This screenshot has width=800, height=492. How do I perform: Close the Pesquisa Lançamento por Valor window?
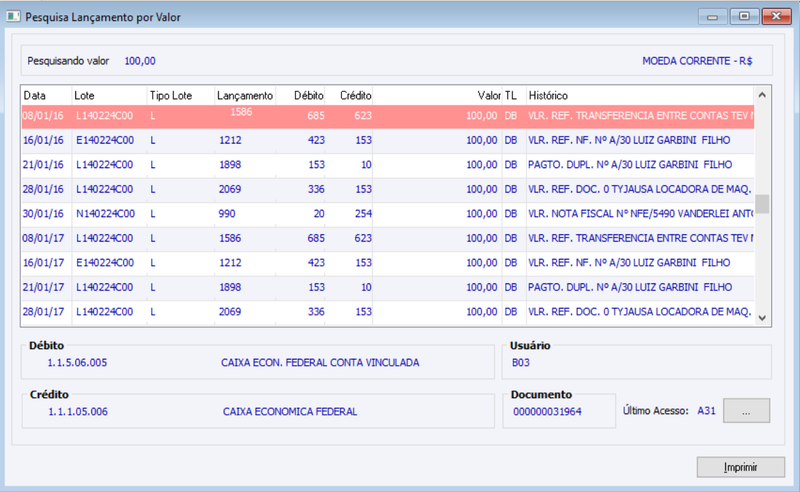[x=776, y=17]
